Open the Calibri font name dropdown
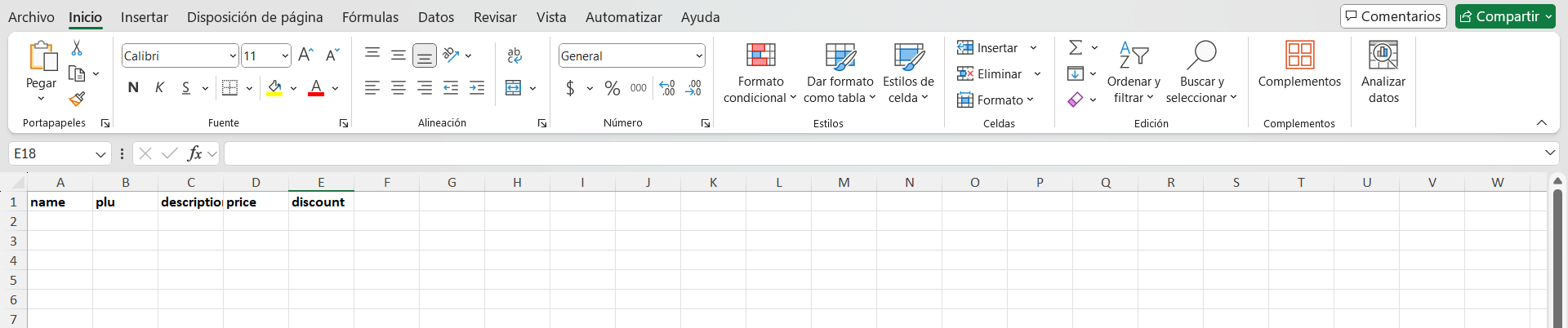Viewport: 1568px width, 328px height. coord(233,55)
